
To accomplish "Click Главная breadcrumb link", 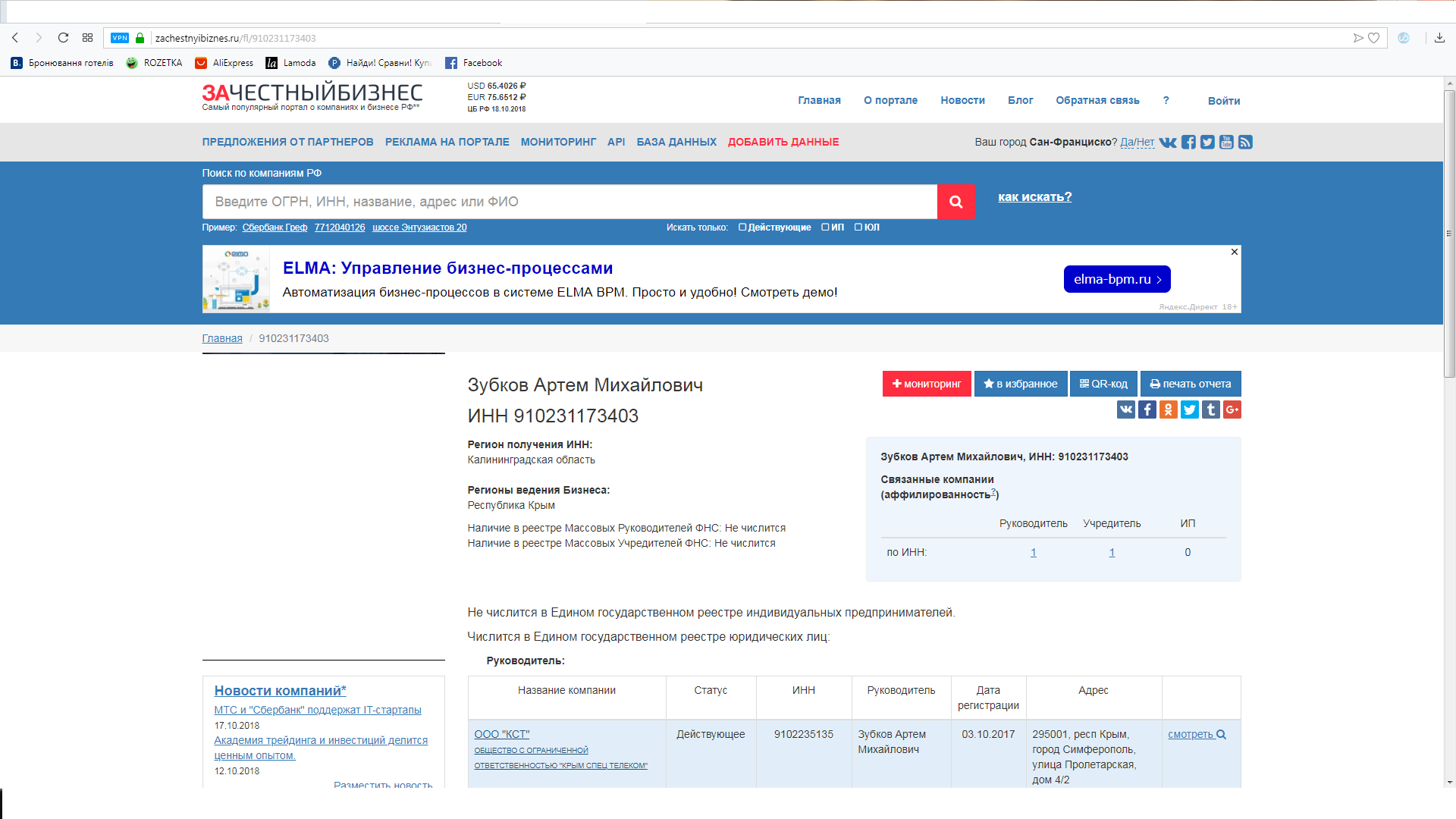I will point(222,338).
